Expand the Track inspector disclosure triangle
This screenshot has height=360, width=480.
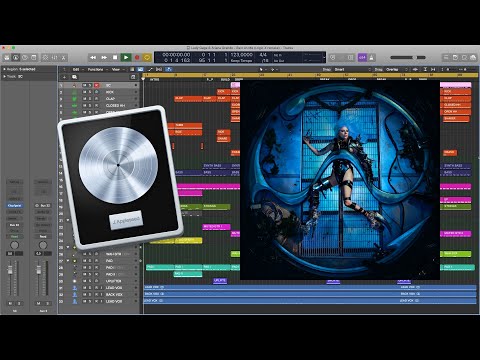tap(4, 76)
